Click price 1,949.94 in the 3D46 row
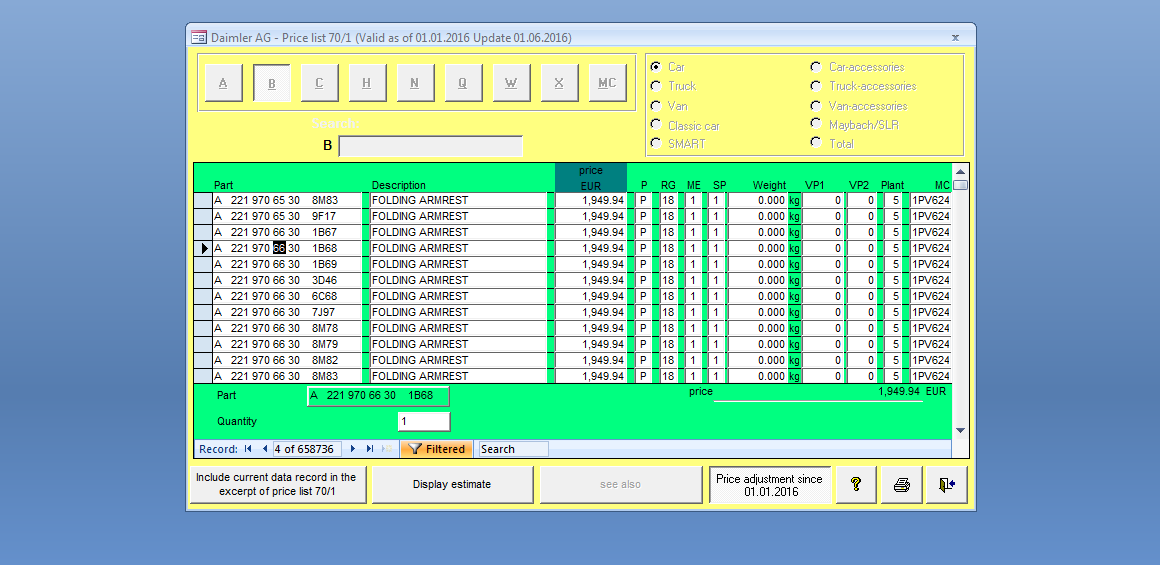Viewport: 1160px width, 565px height. (590, 280)
